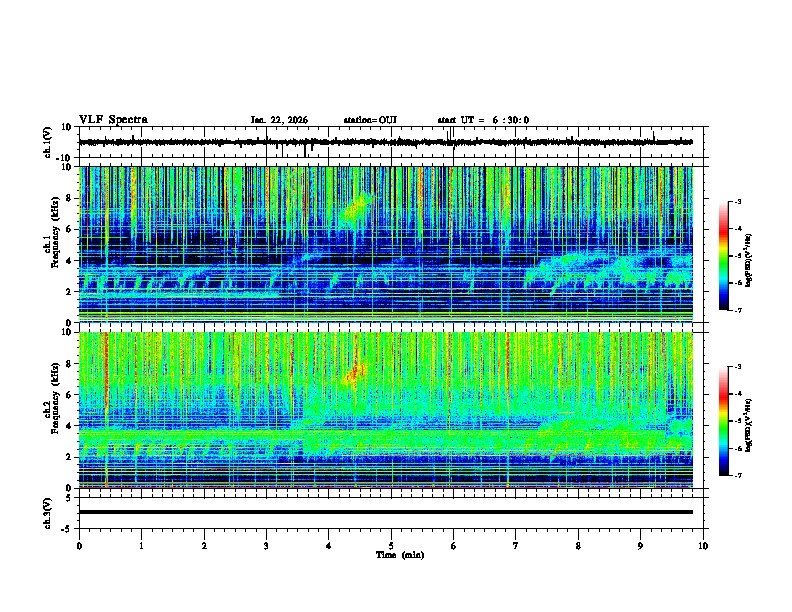Image resolution: width=792 pixels, height=612 pixels.
Task: Click the "station=OUI" header label
Action: (x=370, y=120)
